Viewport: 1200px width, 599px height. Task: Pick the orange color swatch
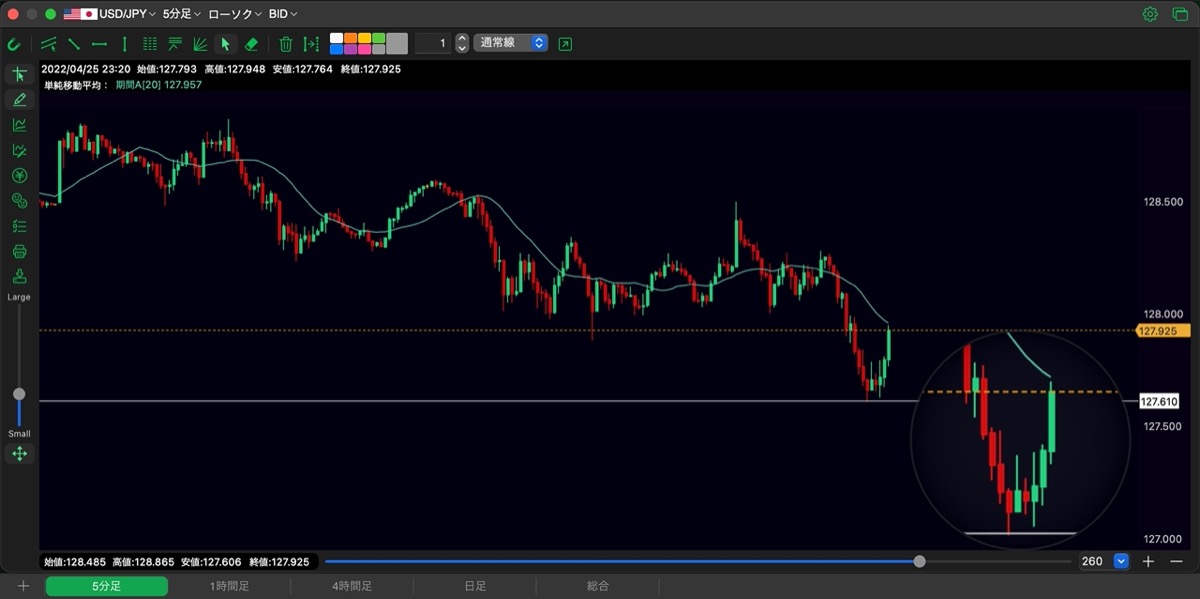pyautogui.click(x=350, y=38)
